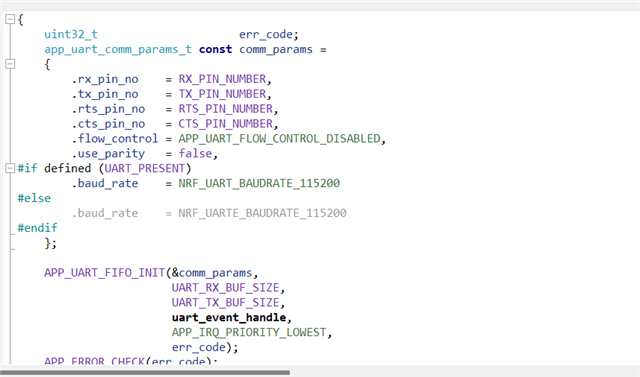This screenshot has height=377, width=640.
Task: Click the uint32_t type keyword
Action: pos(71,34)
